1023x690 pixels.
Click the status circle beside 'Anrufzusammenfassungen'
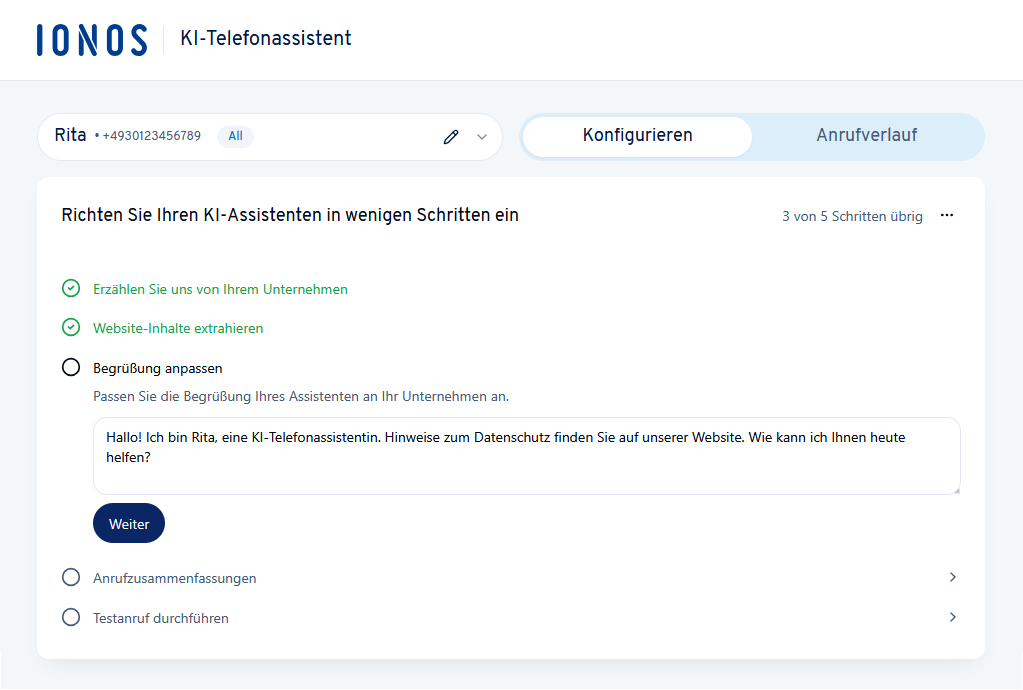click(x=70, y=577)
